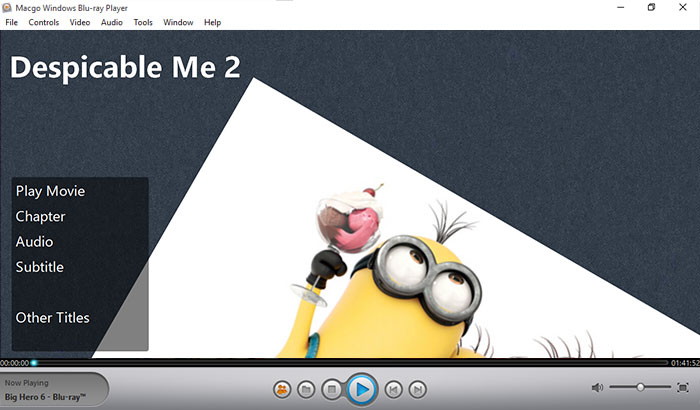Stop playback with the square stop button
The width and height of the screenshot is (700, 410).
[x=332, y=390]
